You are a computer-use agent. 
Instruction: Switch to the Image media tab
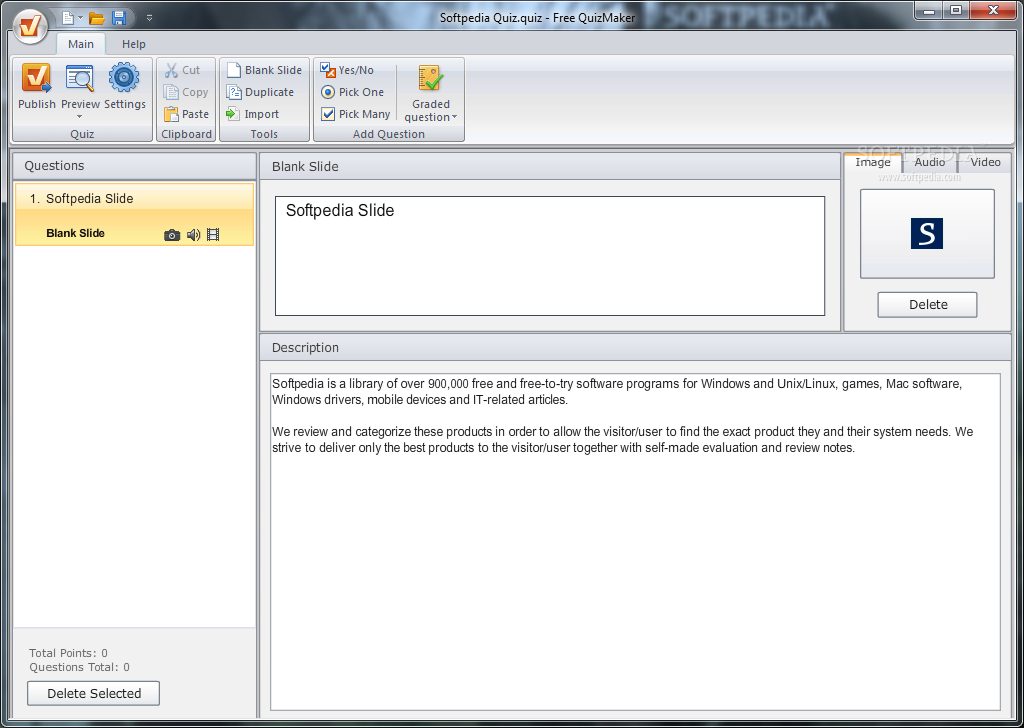click(x=872, y=163)
